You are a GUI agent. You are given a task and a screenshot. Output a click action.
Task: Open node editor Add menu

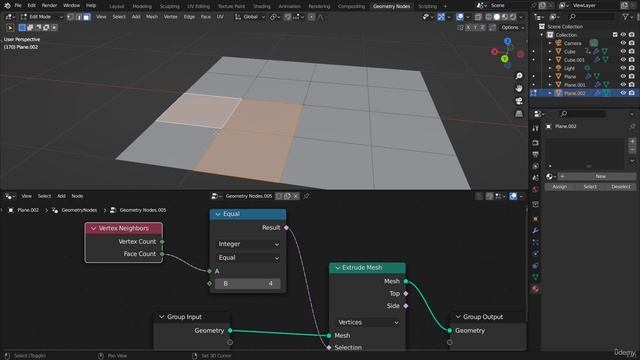coord(61,196)
